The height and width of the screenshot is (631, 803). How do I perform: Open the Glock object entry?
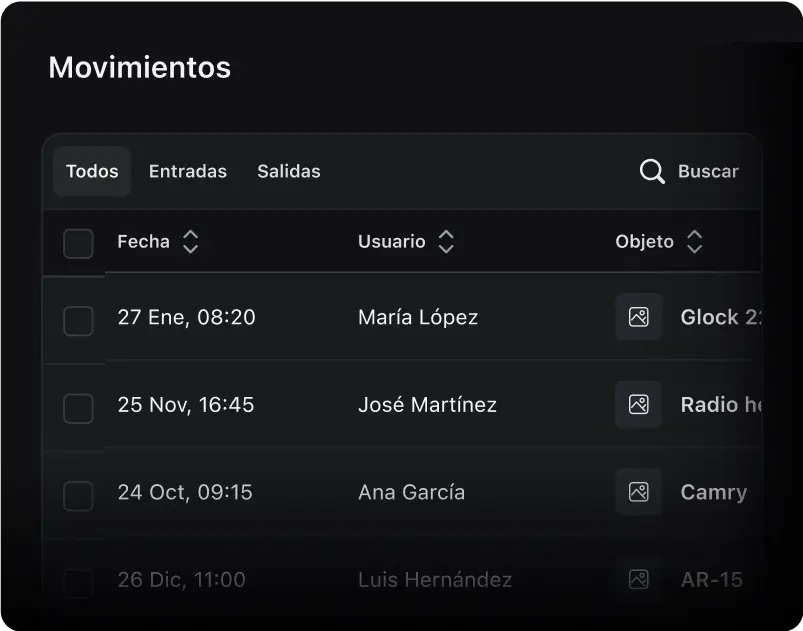click(721, 317)
